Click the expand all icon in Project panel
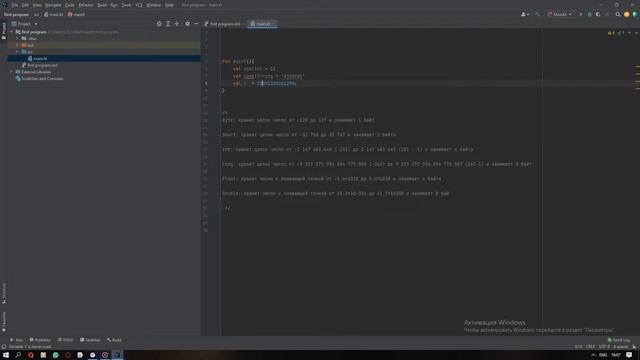 click(x=168, y=24)
